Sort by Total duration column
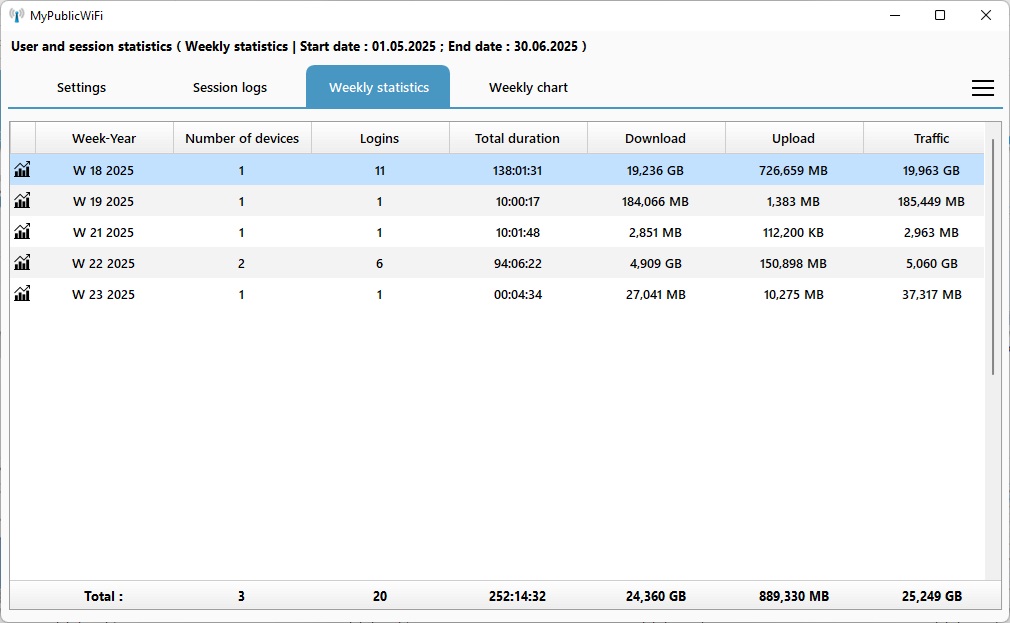1010x623 pixels. point(518,138)
